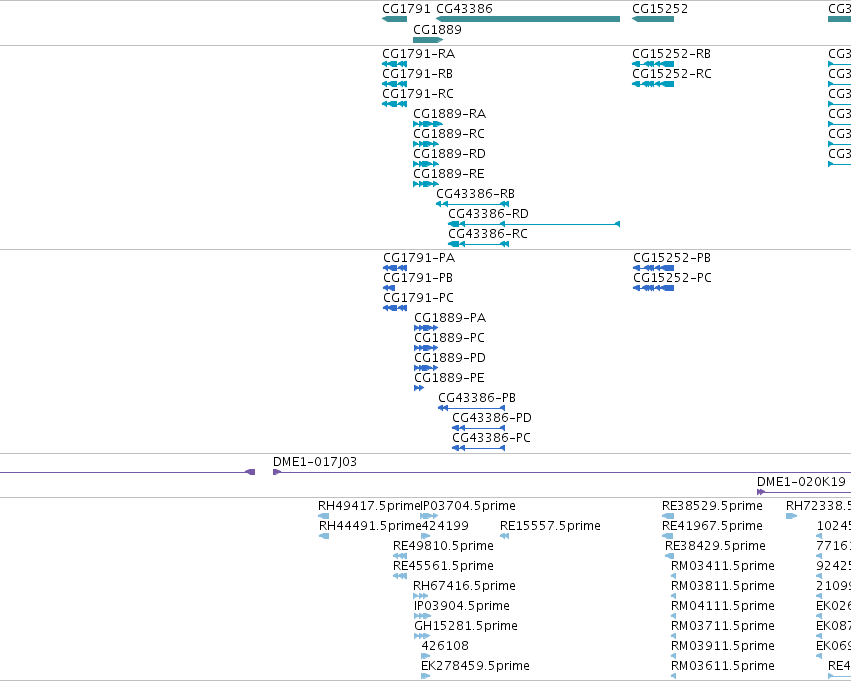Viewport: 851px width, 681px height.
Task: Select the RM03911.5prime EST label
Action: click(x=723, y=647)
